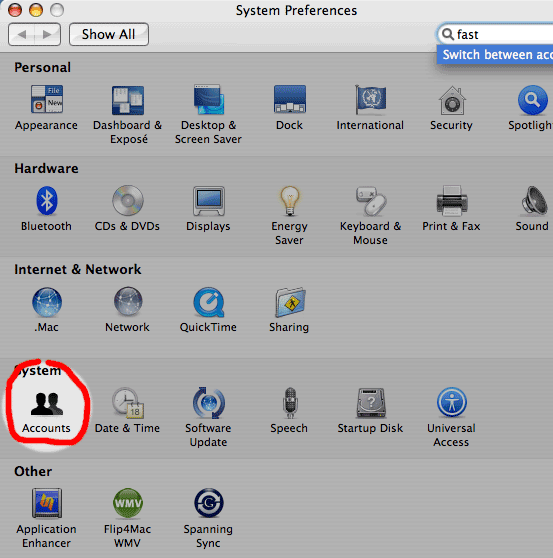Image resolution: width=553 pixels, height=558 pixels.
Task: Click the 'Other' section heading
Action: 33,471
